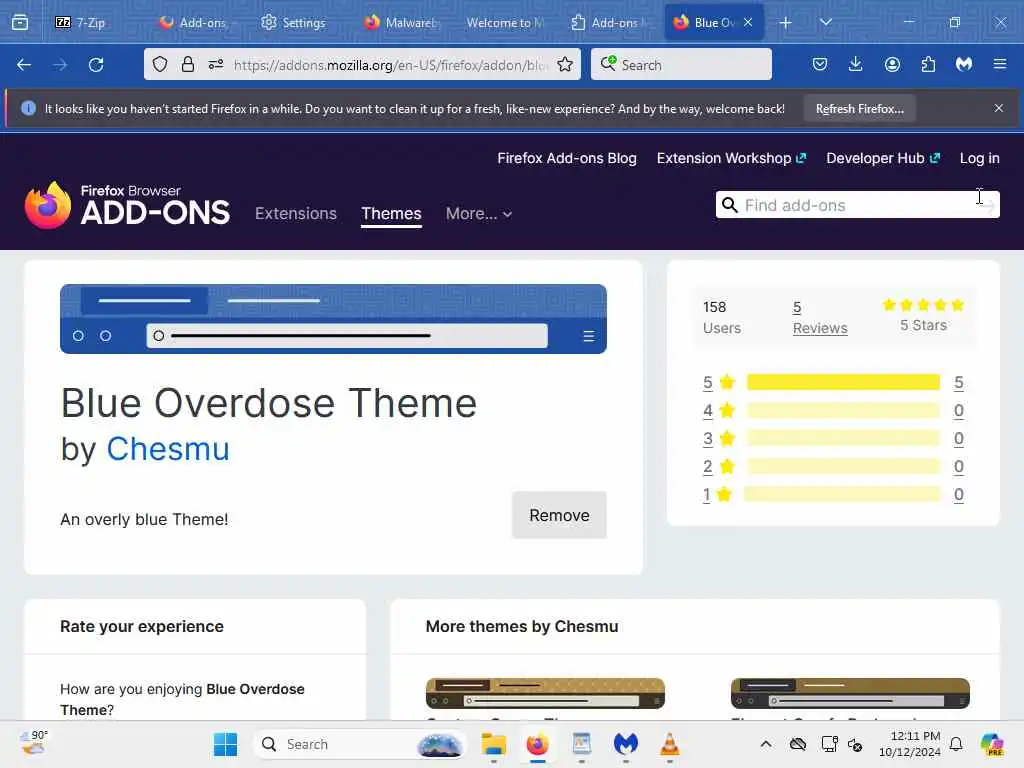Image resolution: width=1024 pixels, height=768 pixels.
Task: Open Save to Pocket icon
Action: pos(820,64)
